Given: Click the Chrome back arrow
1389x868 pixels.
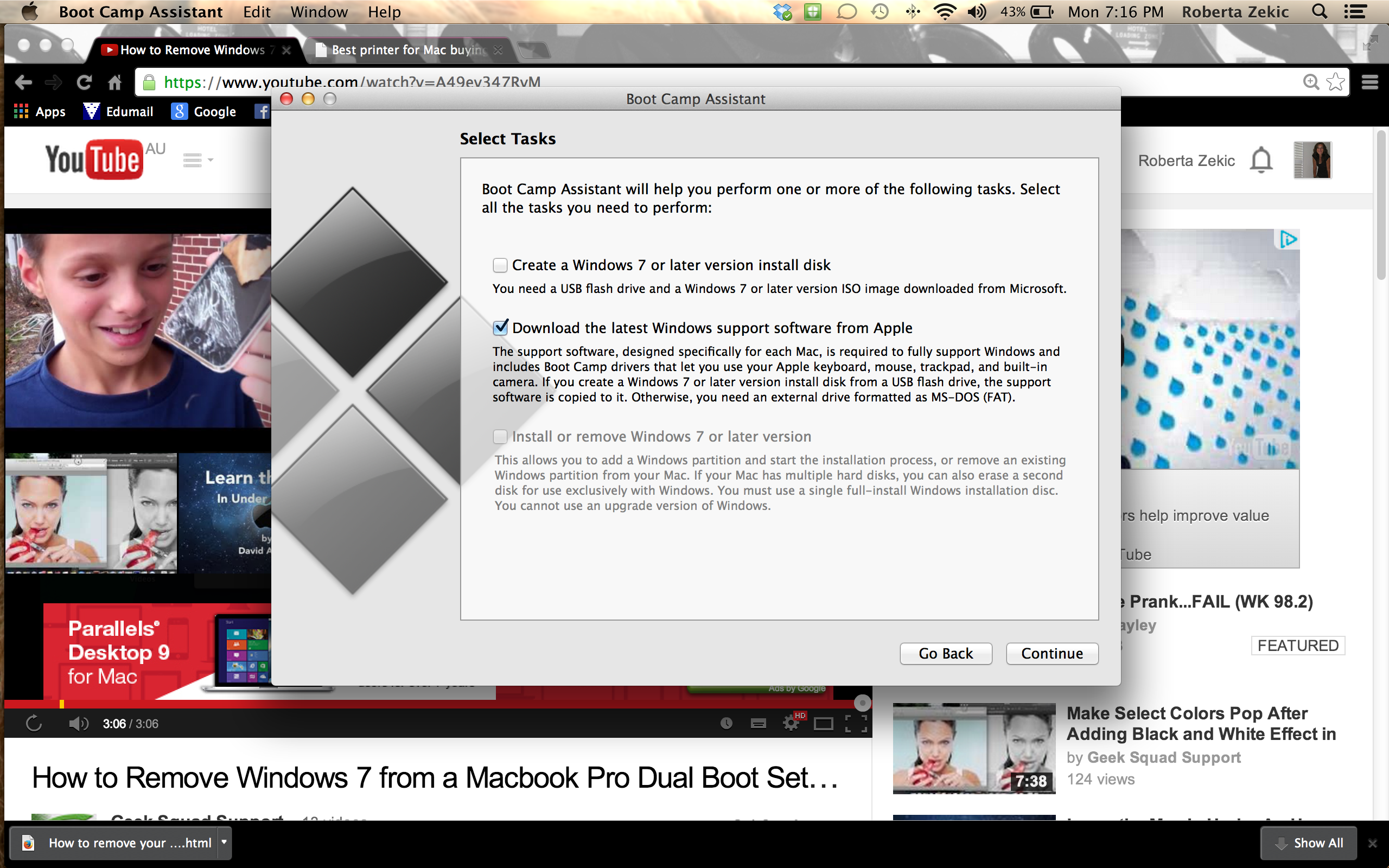Looking at the screenshot, I should 23,82.
